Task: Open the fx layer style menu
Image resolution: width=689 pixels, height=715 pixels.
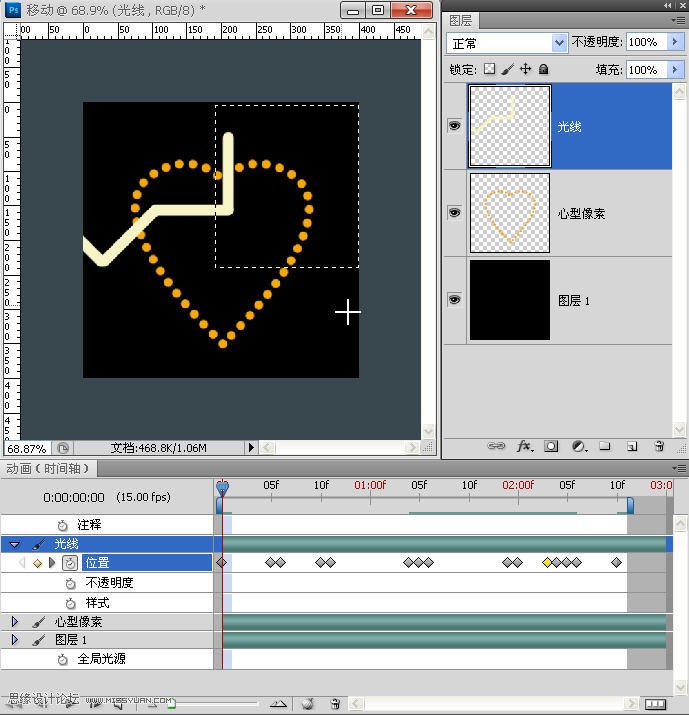Action: click(525, 446)
